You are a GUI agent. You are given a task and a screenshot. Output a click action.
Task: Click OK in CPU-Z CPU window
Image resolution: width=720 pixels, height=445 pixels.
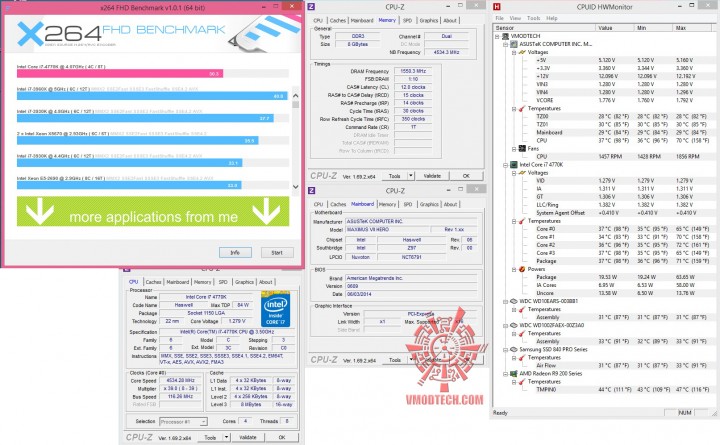[x=281, y=437]
